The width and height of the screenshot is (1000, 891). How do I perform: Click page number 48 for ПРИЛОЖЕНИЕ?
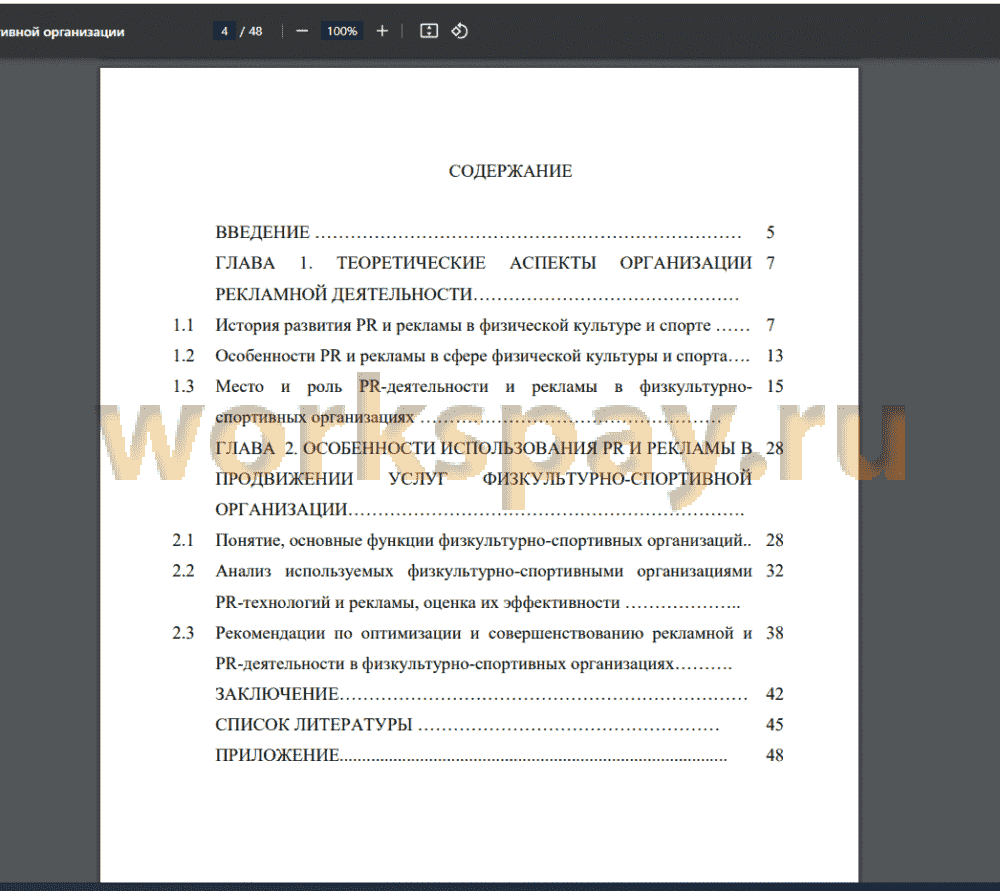(x=774, y=755)
